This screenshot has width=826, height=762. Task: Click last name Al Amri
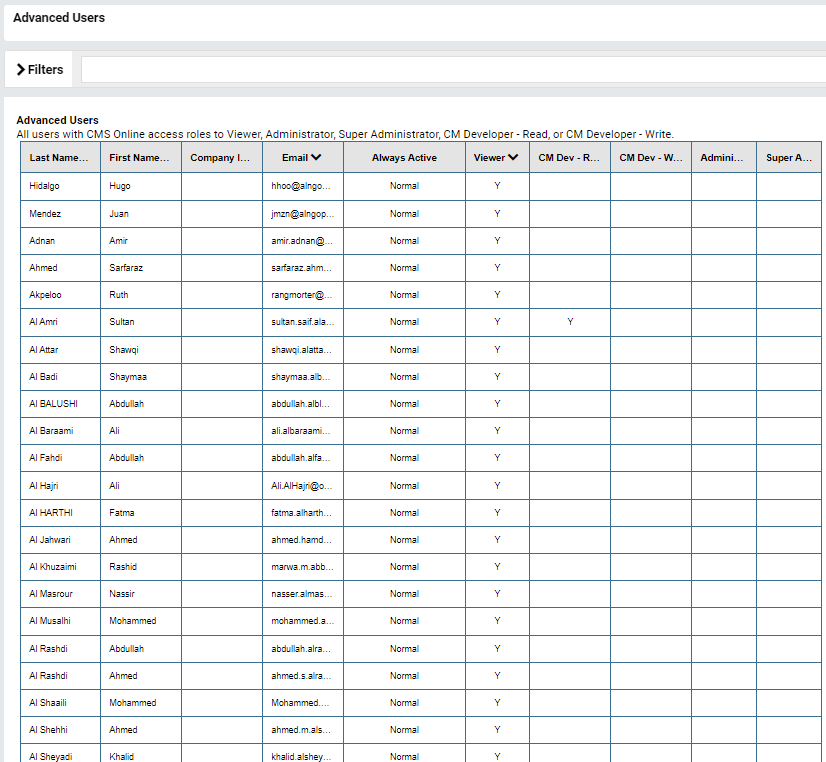click(43, 322)
